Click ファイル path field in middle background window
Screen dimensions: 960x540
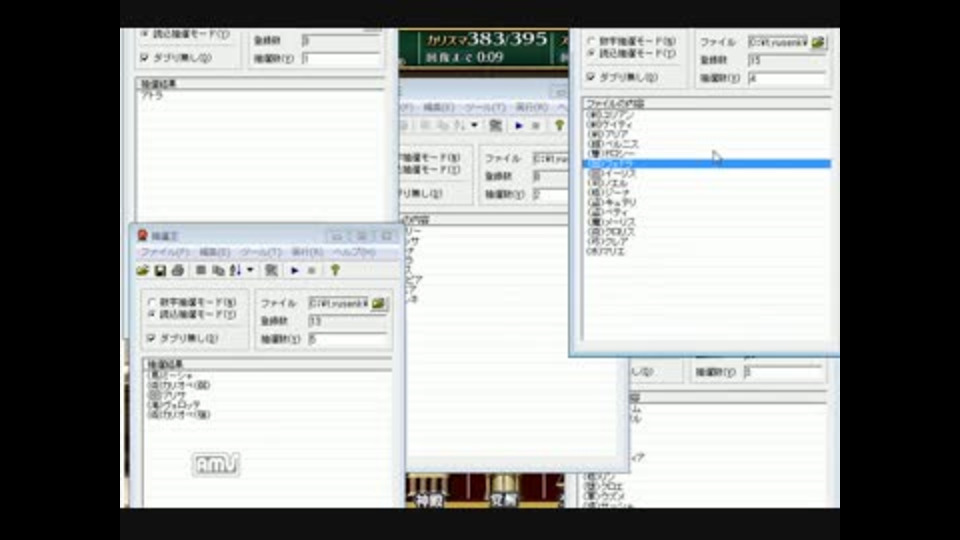(x=550, y=159)
